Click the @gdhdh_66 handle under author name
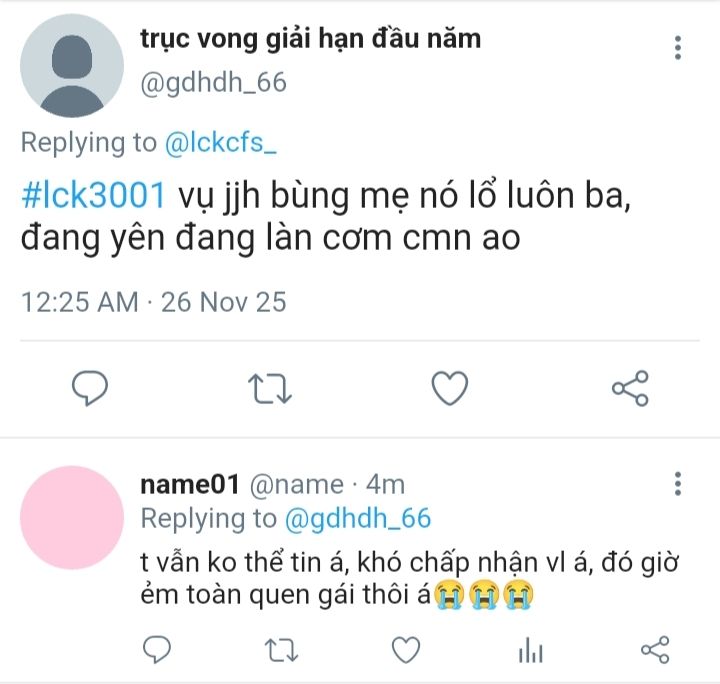This screenshot has height=684, width=720. pyautogui.click(x=213, y=83)
